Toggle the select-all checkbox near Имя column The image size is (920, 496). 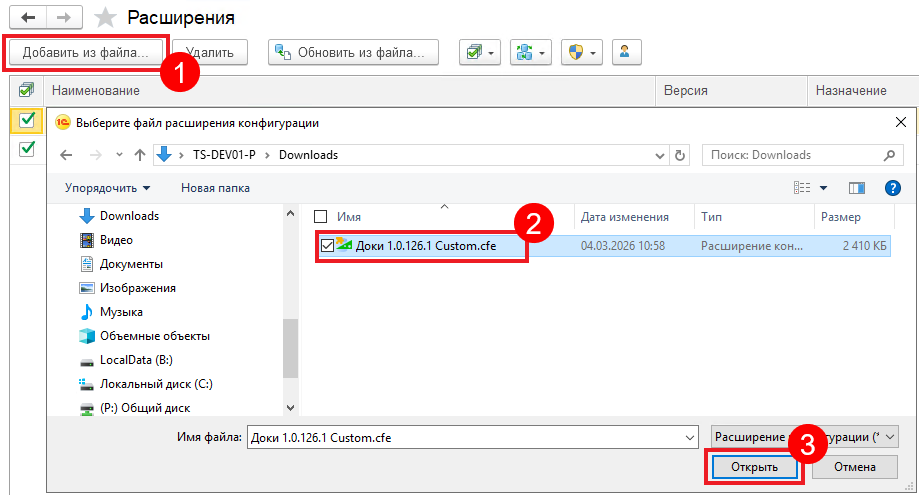pos(320,216)
